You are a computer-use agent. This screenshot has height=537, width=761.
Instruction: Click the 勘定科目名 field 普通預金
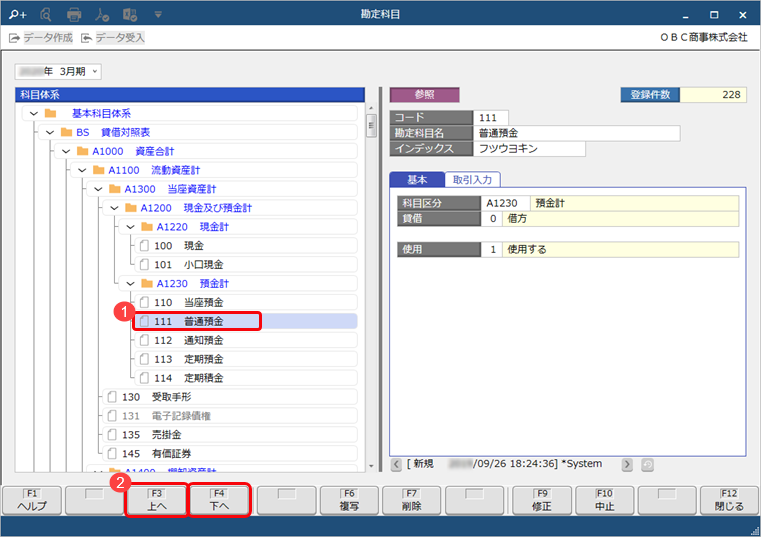(577, 133)
